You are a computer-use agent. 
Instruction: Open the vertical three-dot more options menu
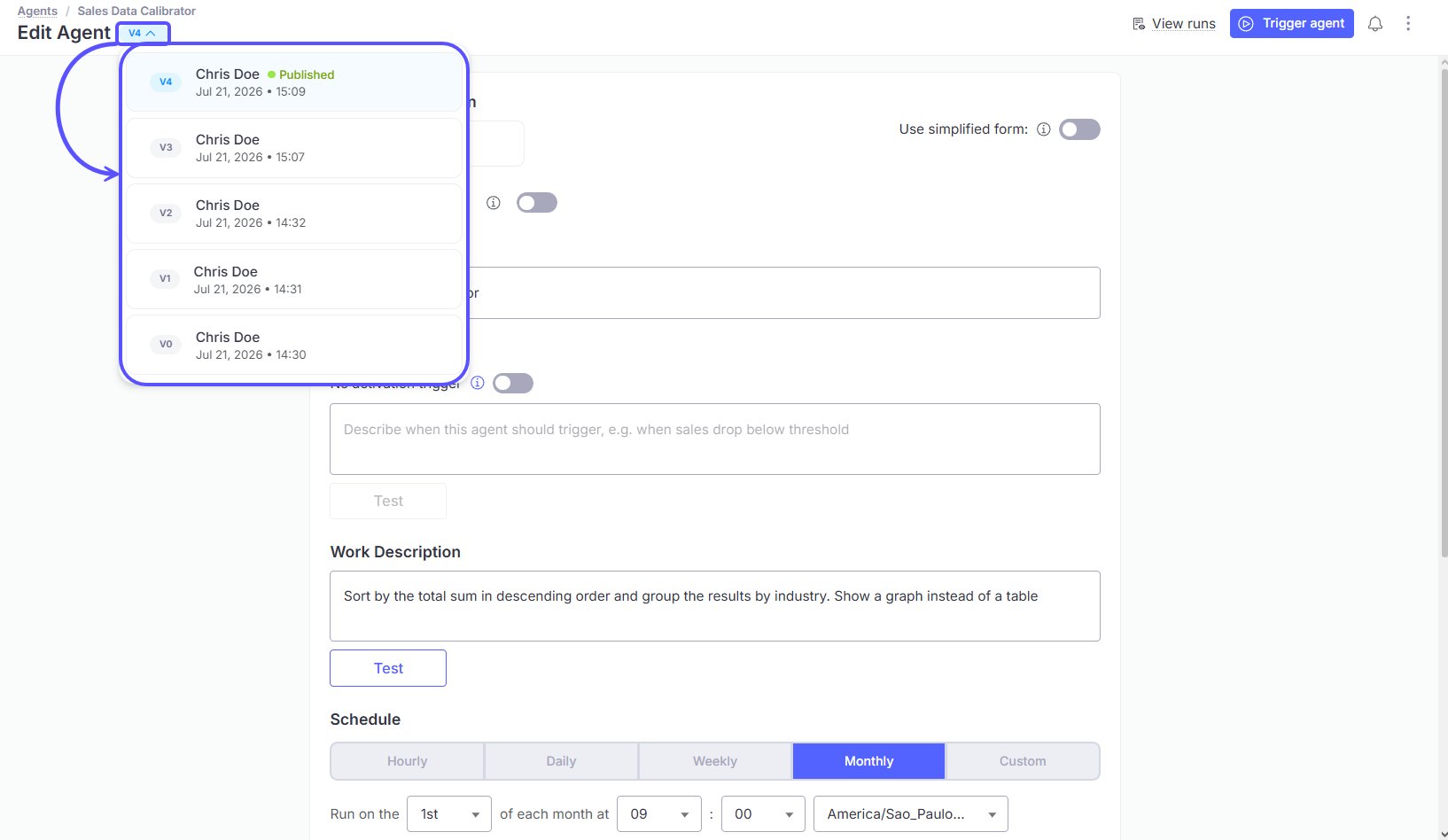tap(1408, 24)
